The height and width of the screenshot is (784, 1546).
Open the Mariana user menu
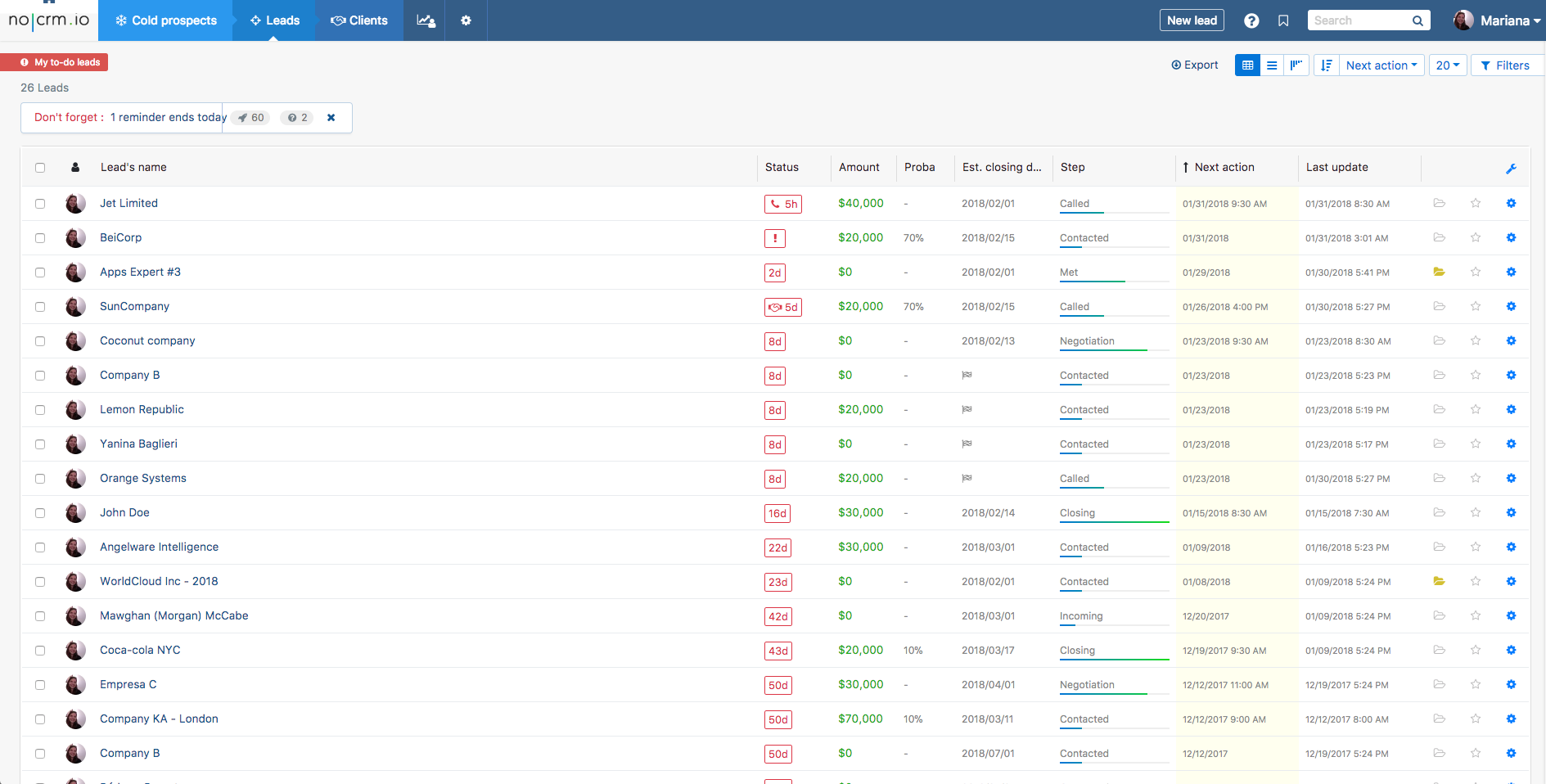tap(1498, 20)
